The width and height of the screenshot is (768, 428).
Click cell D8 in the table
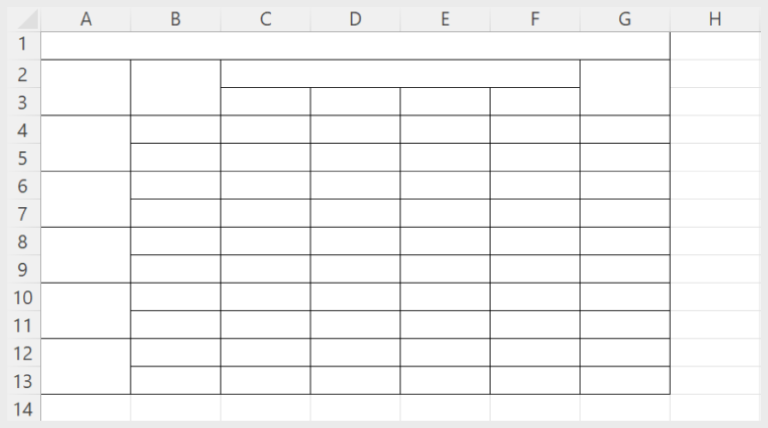point(355,241)
